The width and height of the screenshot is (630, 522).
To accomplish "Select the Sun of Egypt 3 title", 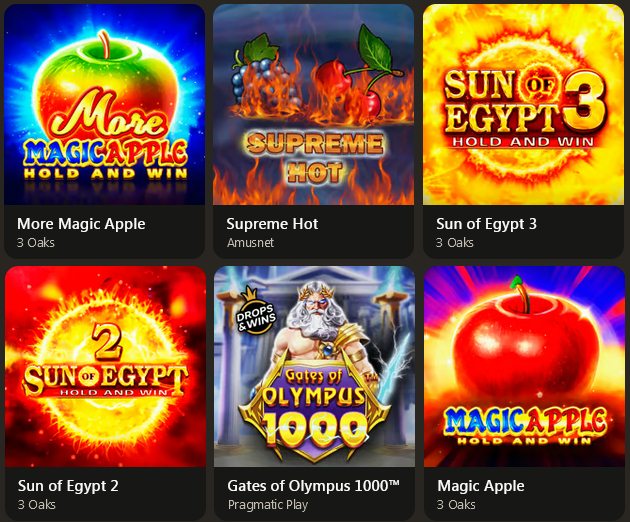I will tap(486, 224).
